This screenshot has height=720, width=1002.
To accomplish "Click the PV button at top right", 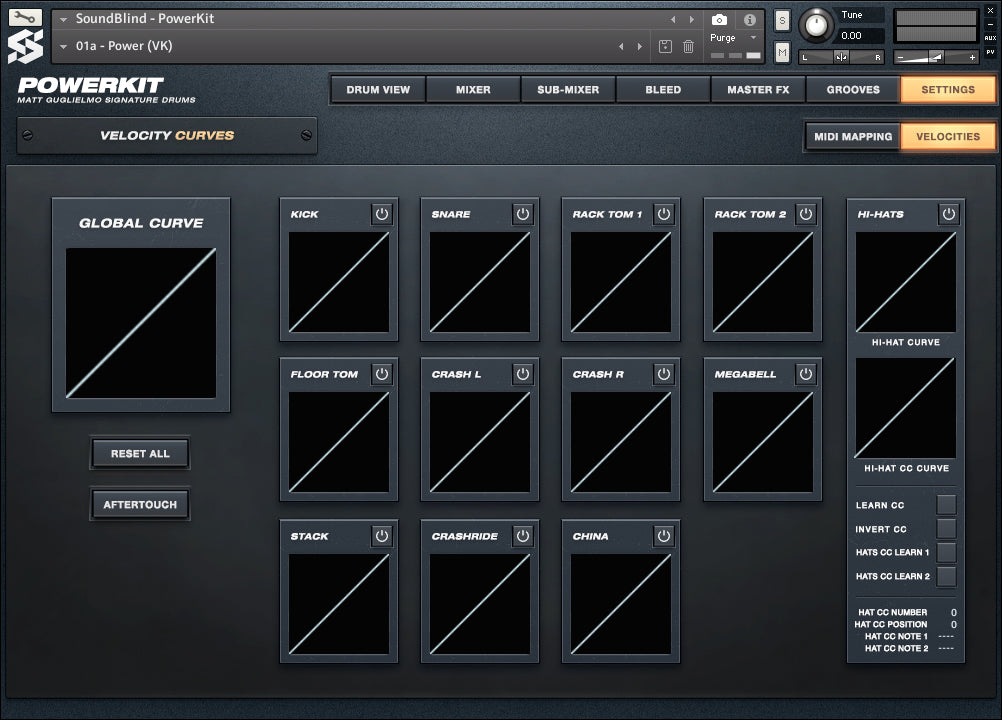I will tap(990, 52).
